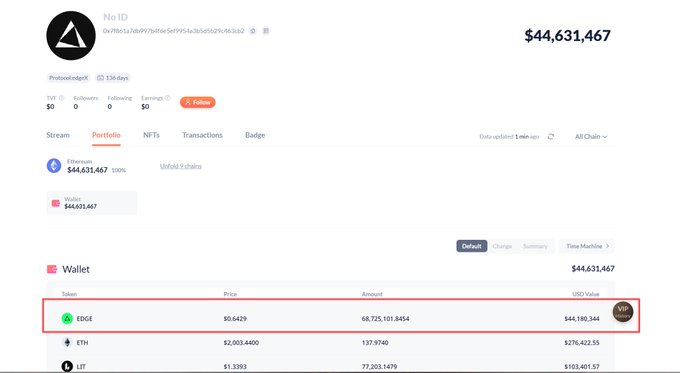Click the Data updated 1 min ago text

(x=509, y=137)
